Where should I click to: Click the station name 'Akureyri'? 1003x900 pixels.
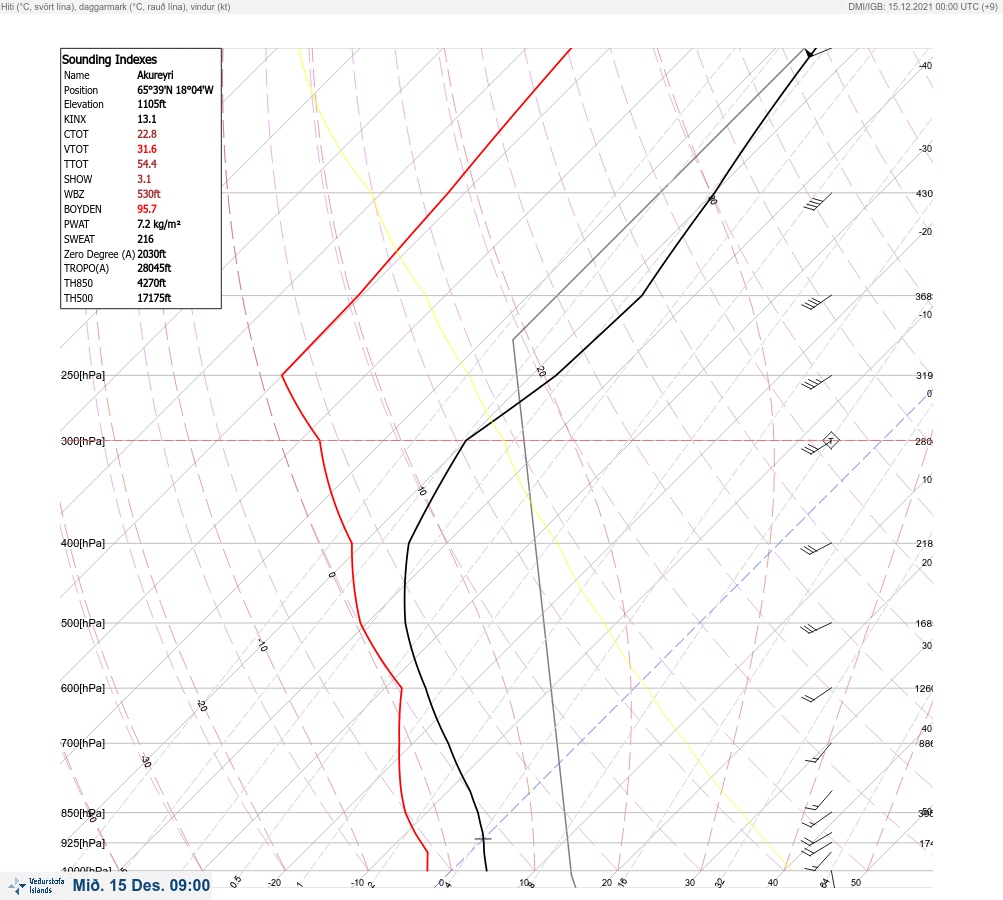(155, 75)
